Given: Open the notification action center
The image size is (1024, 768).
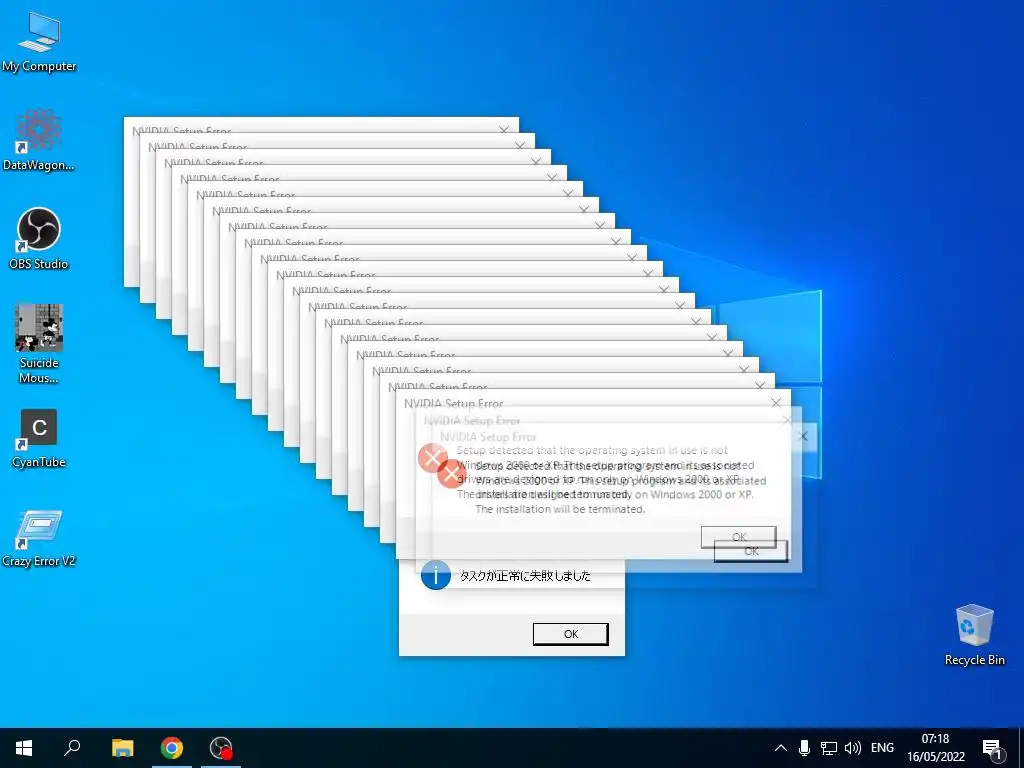Looking at the screenshot, I should [x=992, y=748].
